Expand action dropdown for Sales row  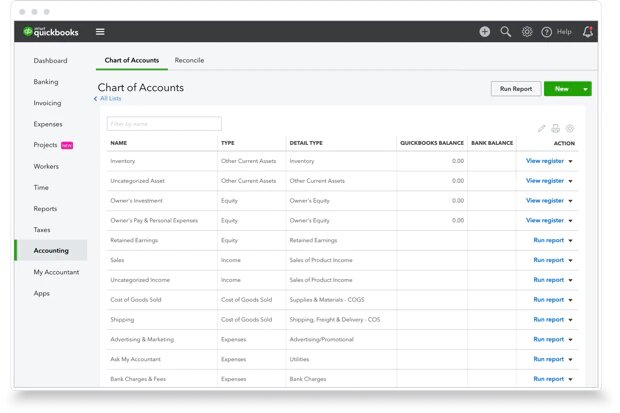(x=570, y=260)
